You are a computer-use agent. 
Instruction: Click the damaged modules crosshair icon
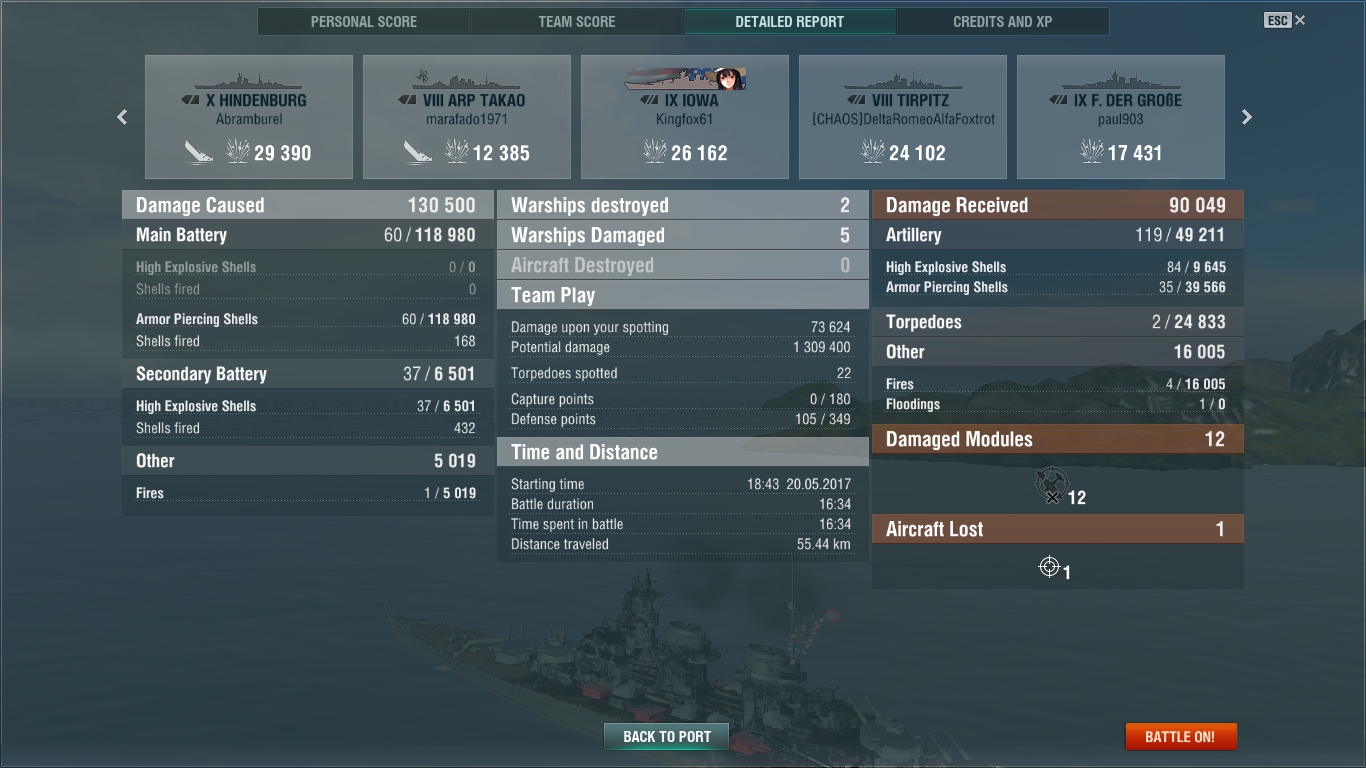(1051, 486)
